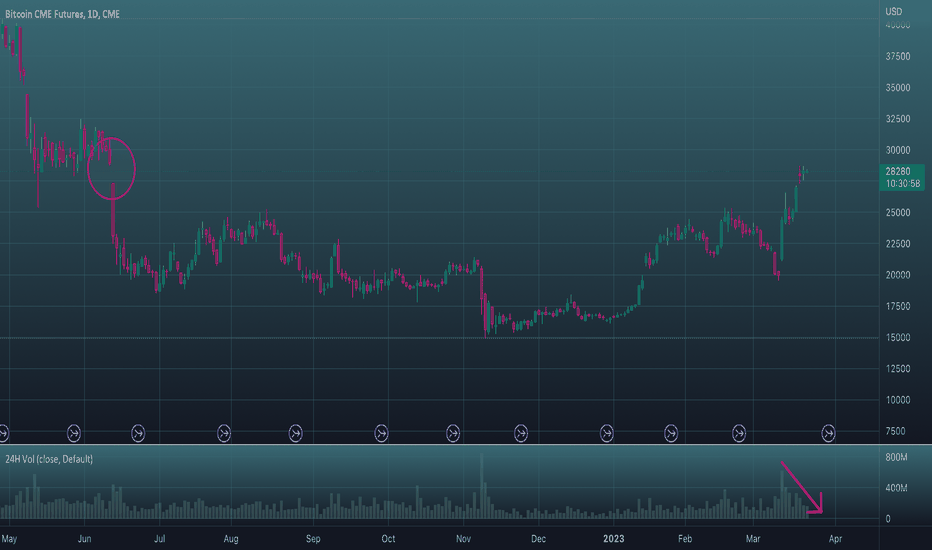The image size is (932, 550).
Task: Click the rollover marker icon just before 2023
Action: [607, 433]
